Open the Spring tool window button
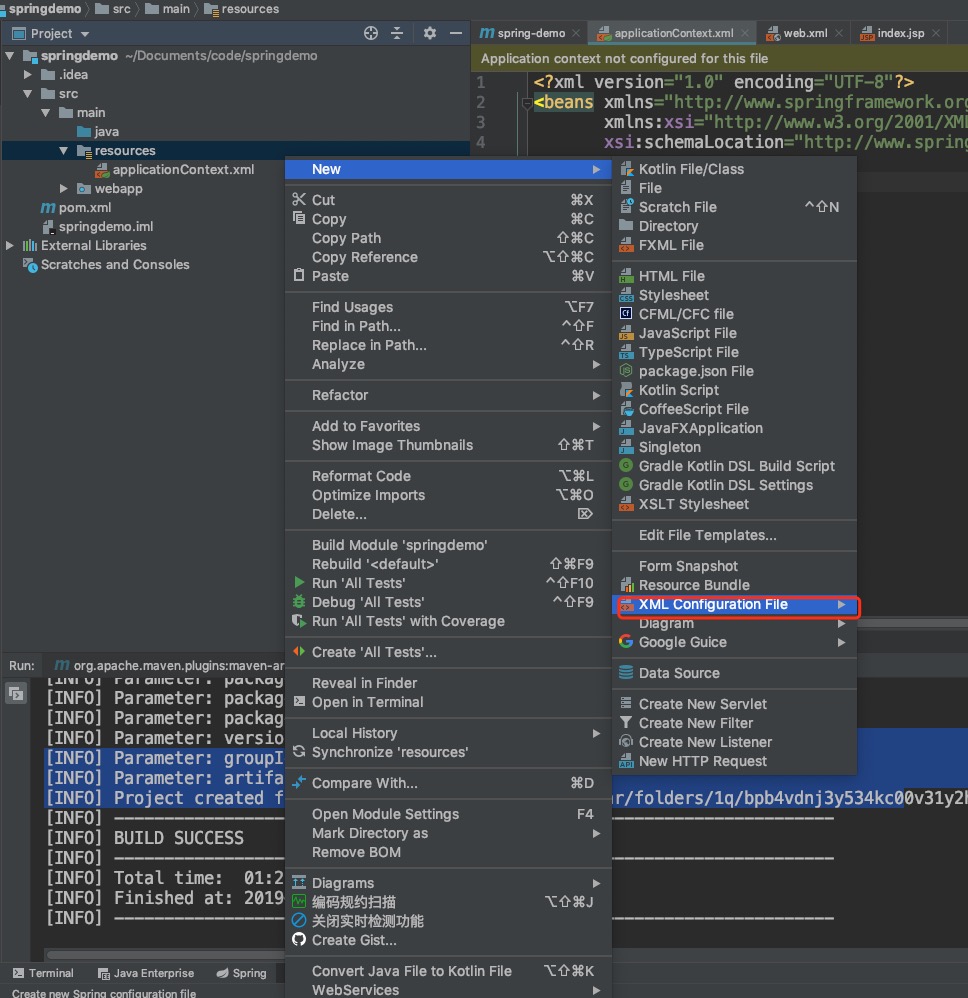Viewport: 968px width, 998px height. (241, 973)
